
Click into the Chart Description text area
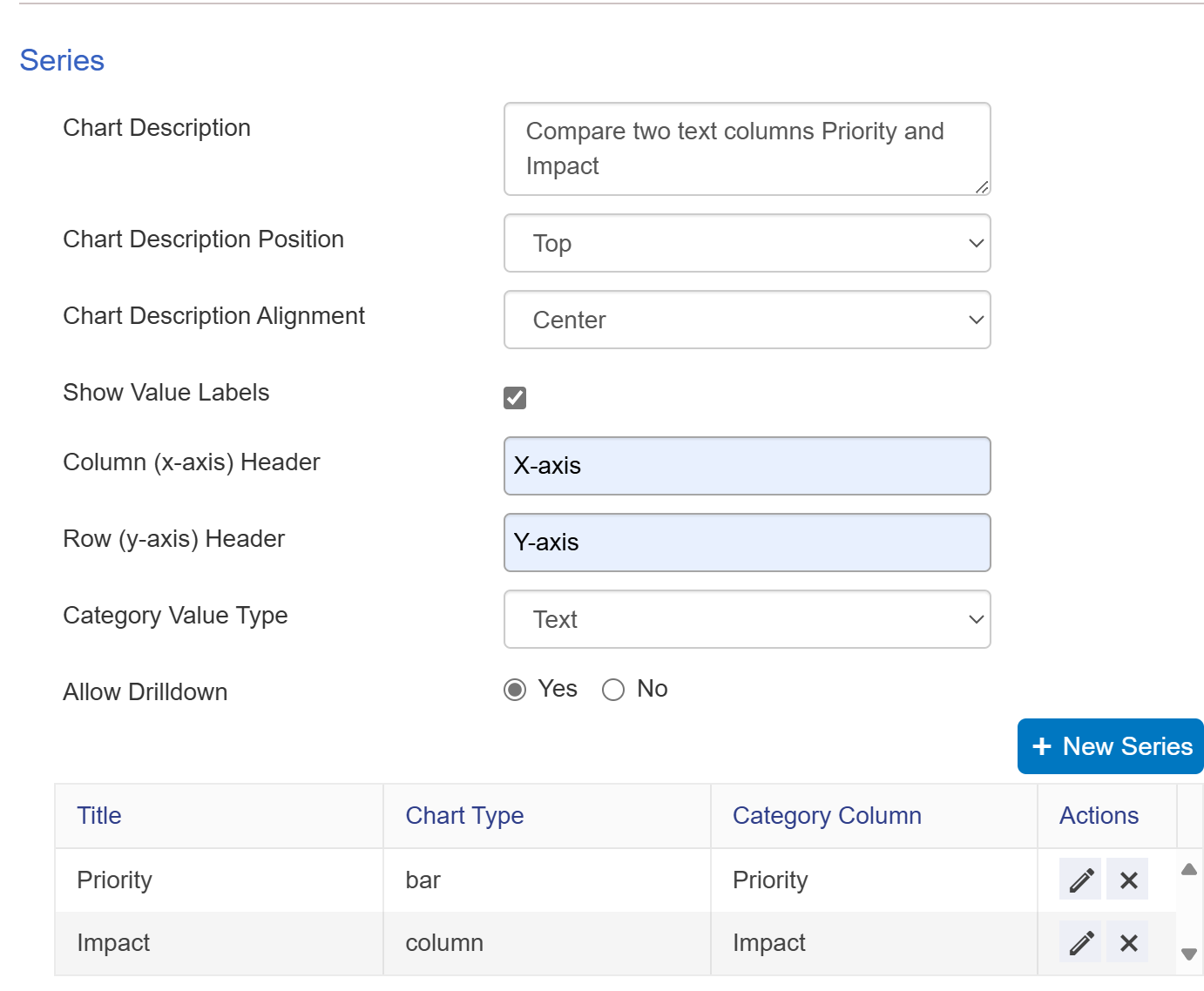point(747,149)
